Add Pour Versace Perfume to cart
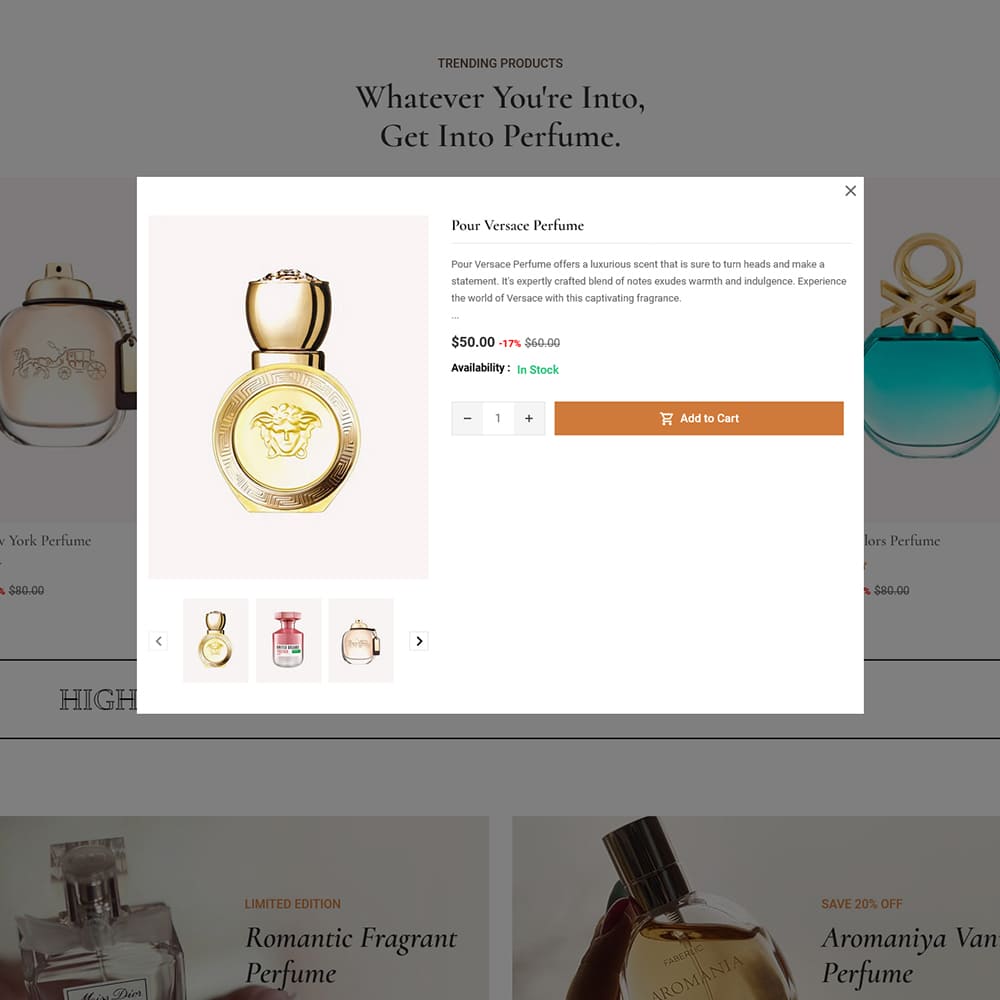1000x1000 pixels. pyautogui.click(x=699, y=418)
